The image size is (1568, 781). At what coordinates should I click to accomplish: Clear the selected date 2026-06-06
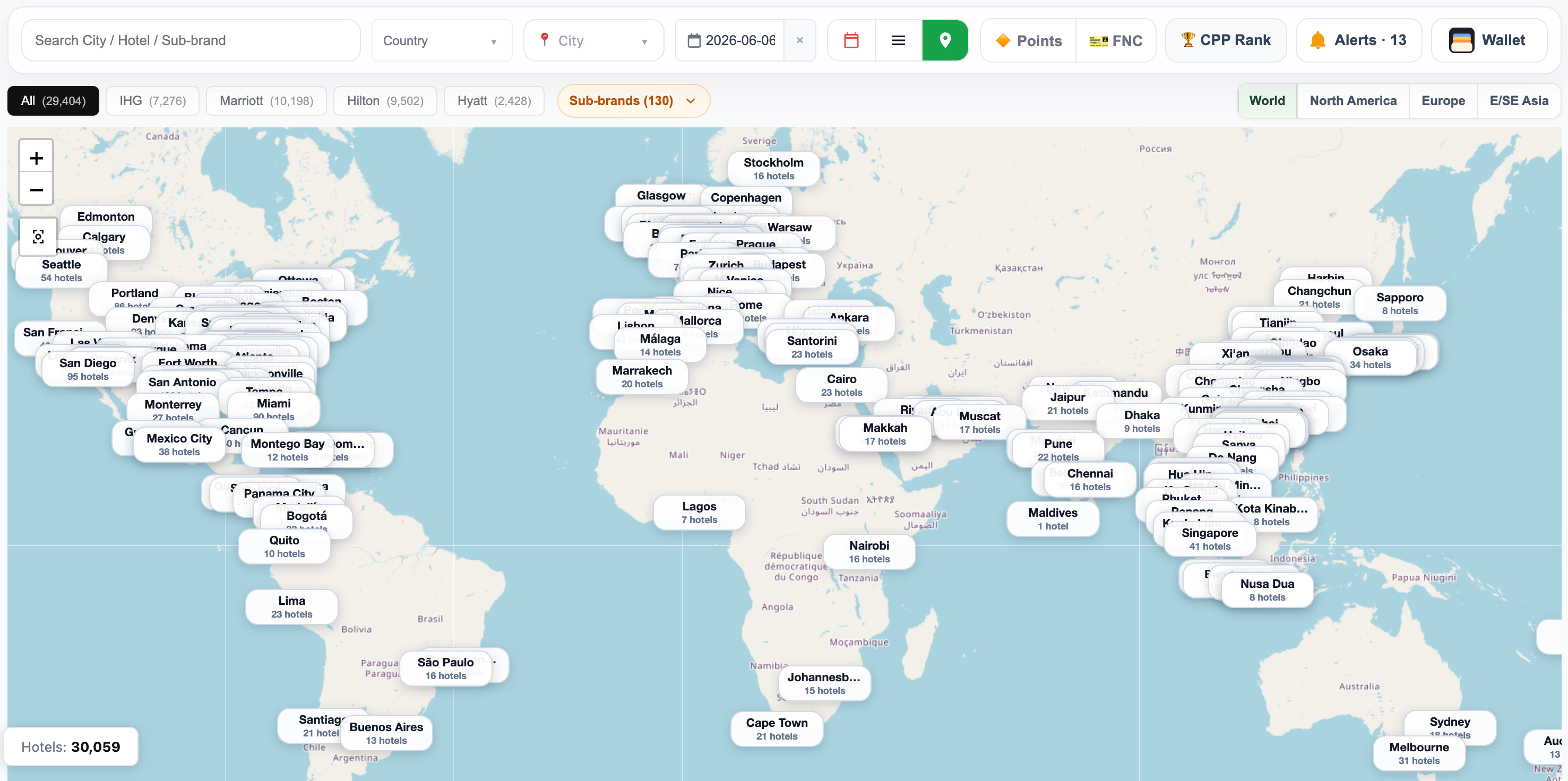[x=800, y=40]
